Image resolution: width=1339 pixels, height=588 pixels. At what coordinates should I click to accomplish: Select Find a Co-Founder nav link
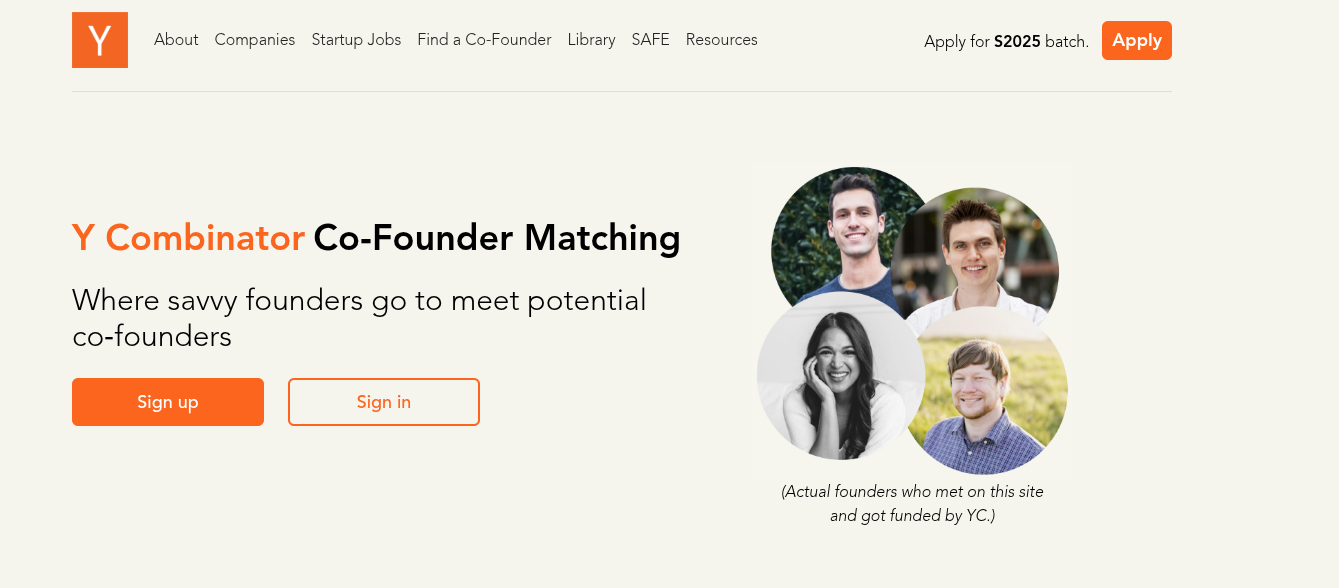(x=484, y=40)
